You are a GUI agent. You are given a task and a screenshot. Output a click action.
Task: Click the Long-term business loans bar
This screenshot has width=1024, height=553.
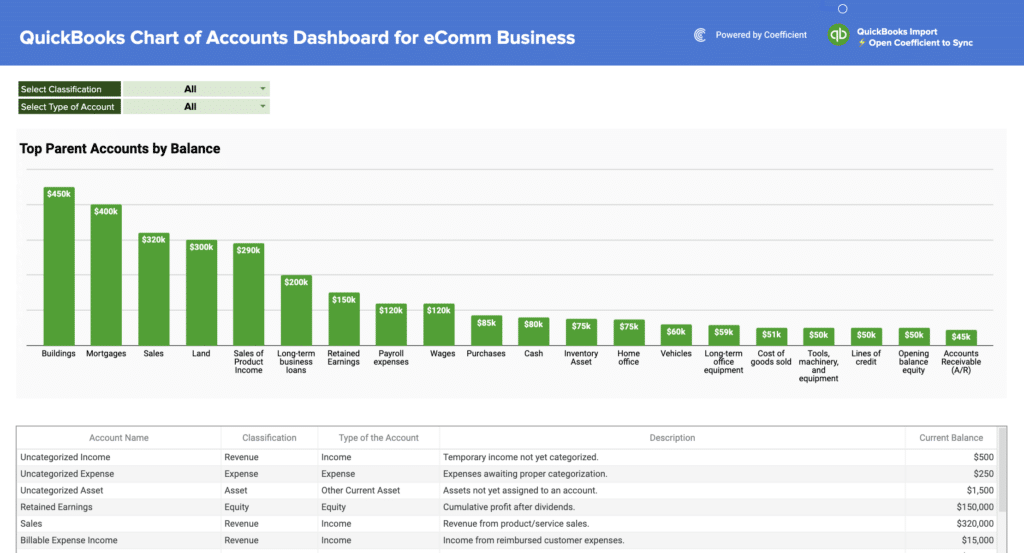coord(296,310)
